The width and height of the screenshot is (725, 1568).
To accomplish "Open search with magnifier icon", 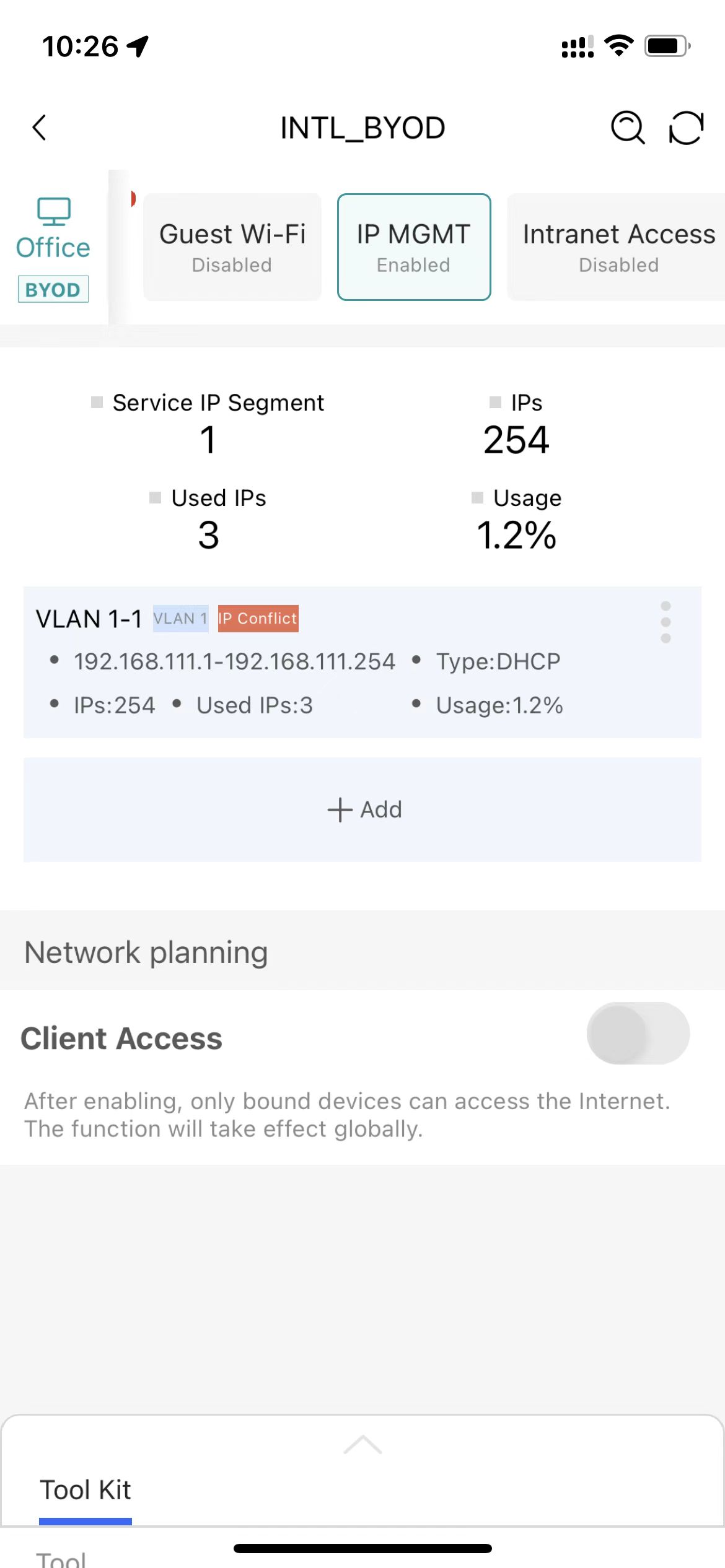I will click(628, 128).
